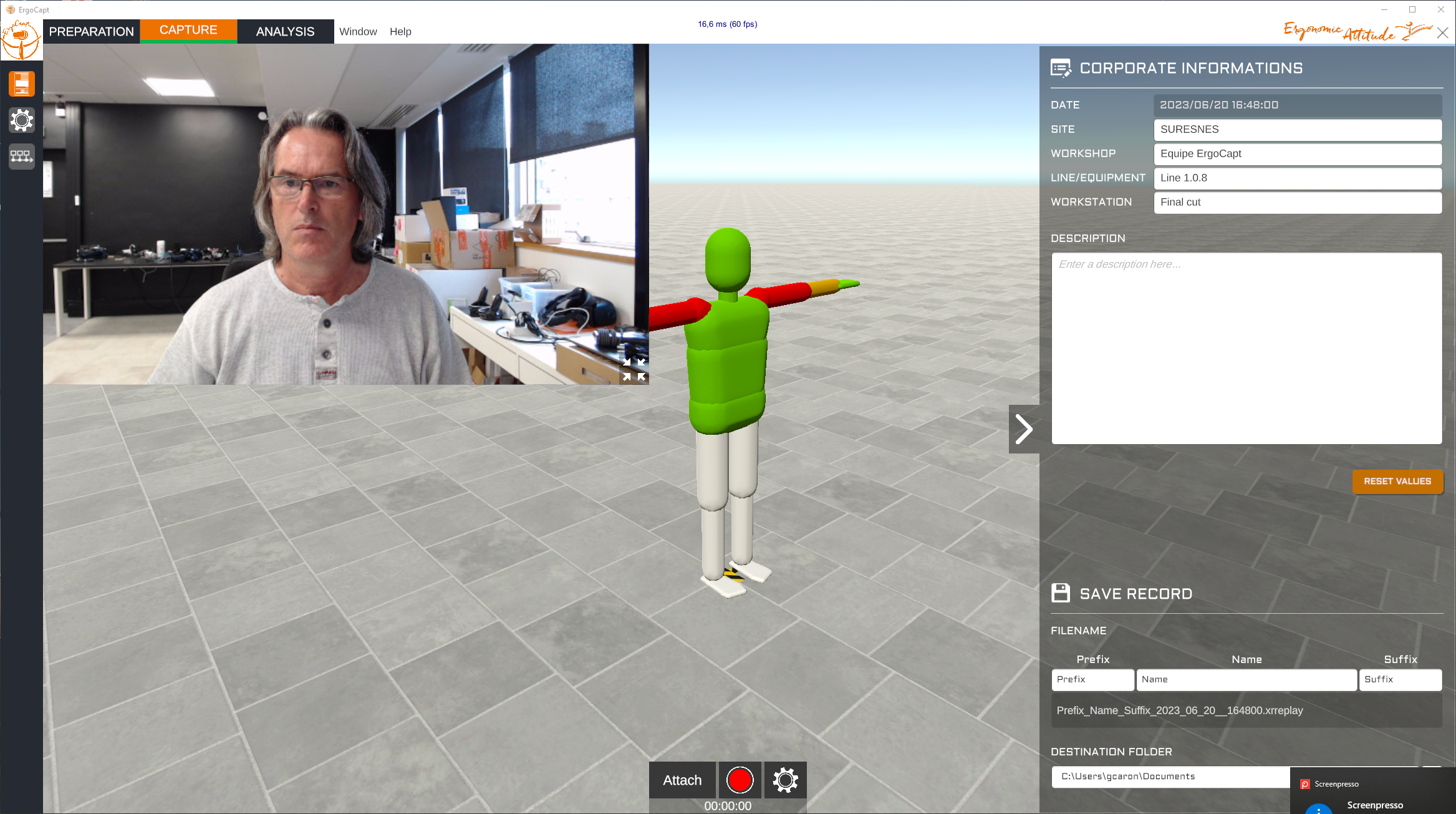Click the Corporate Informations form icon
Screen dimensions: 1456x814
(x=1061, y=68)
